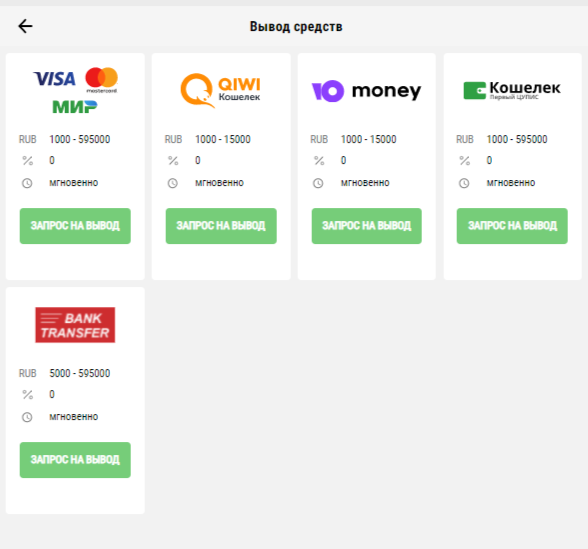Image resolution: width=588 pixels, height=549 pixels.
Task: Request withdrawal via Visa/Mastercard/MIR
Action: click(75, 226)
